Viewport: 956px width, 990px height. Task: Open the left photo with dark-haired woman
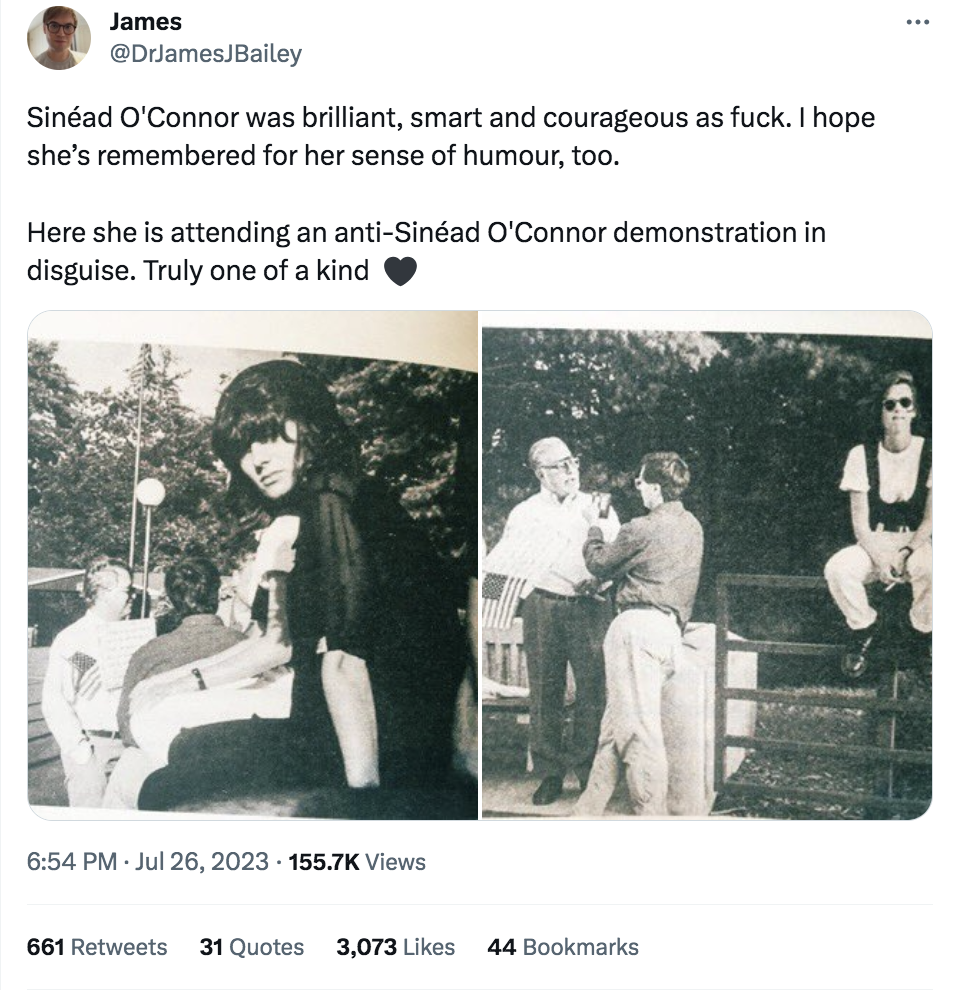tap(252, 565)
